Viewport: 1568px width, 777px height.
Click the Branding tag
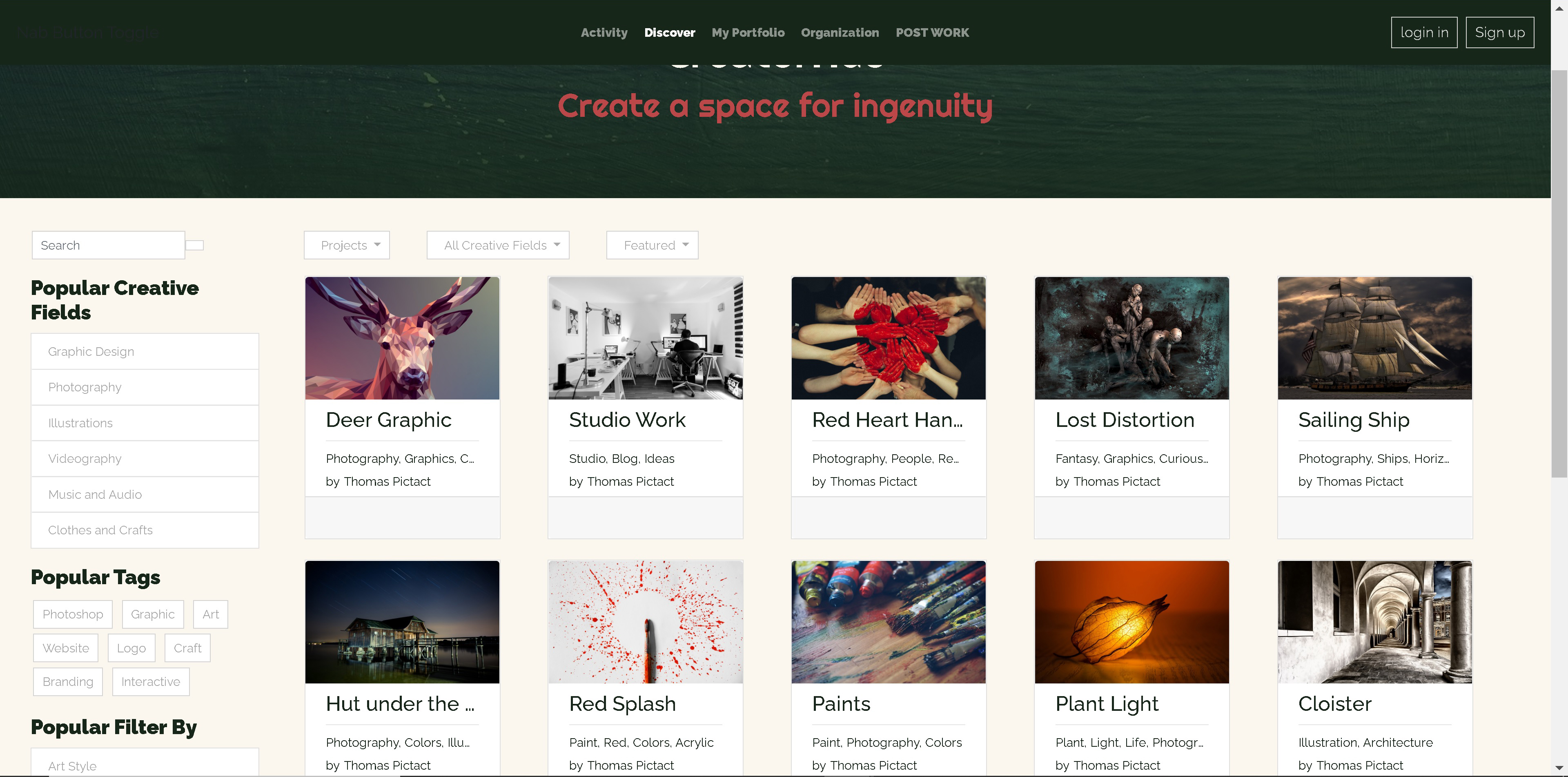coord(67,681)
